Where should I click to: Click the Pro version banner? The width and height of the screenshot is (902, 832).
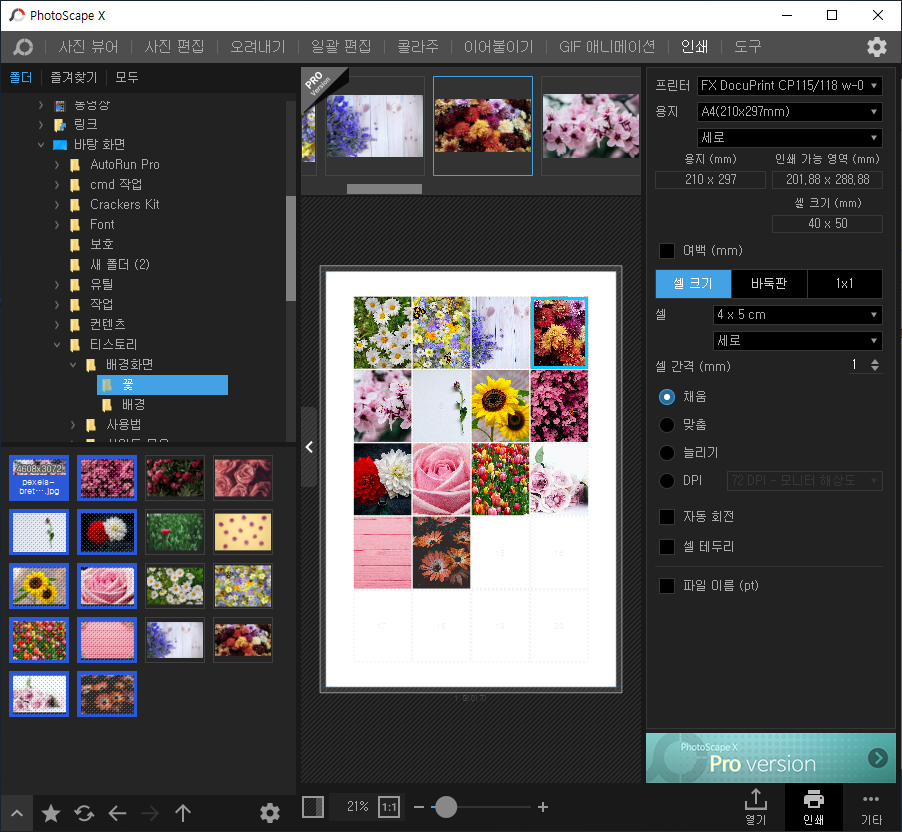pos(770,758)
